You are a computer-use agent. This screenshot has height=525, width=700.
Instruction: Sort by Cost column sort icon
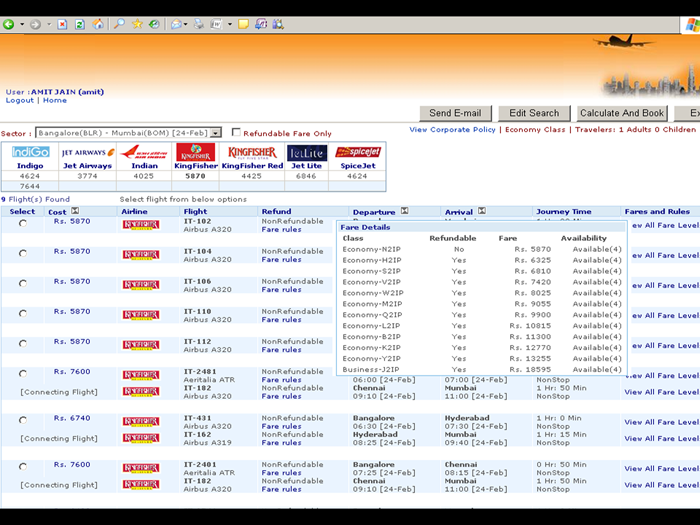[75, 211]
